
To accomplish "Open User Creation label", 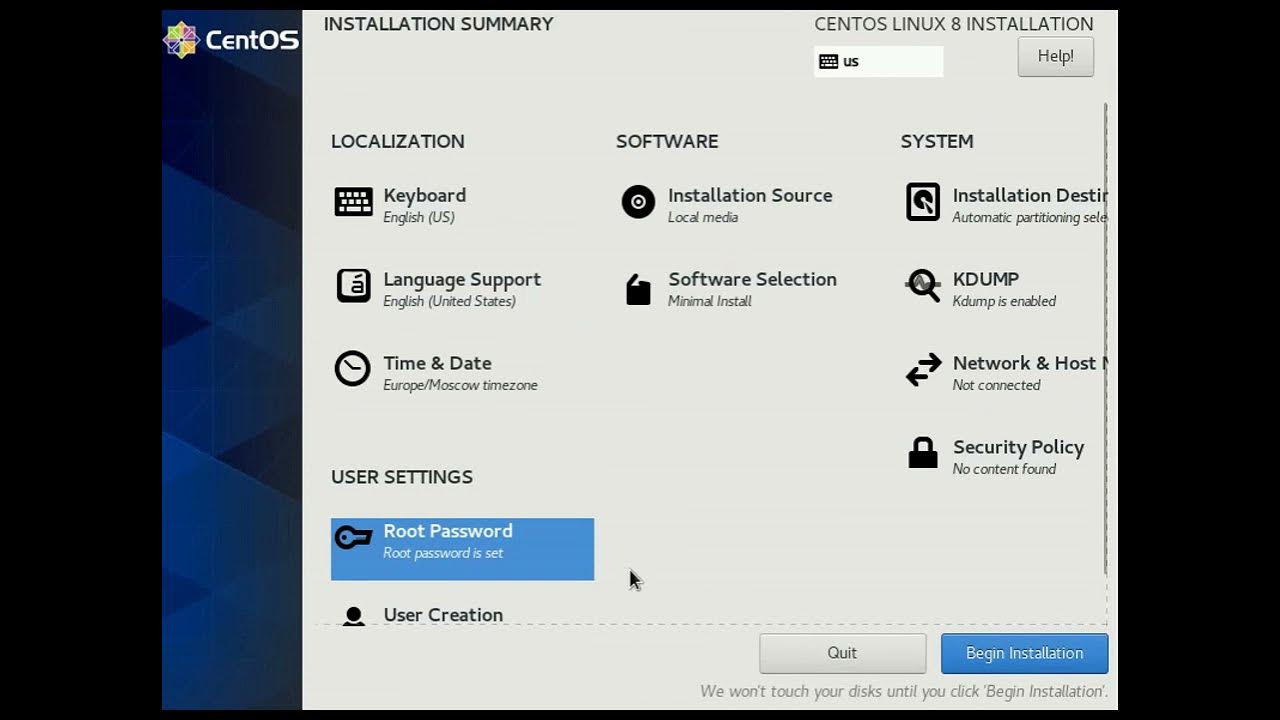I will click(443, 615).
